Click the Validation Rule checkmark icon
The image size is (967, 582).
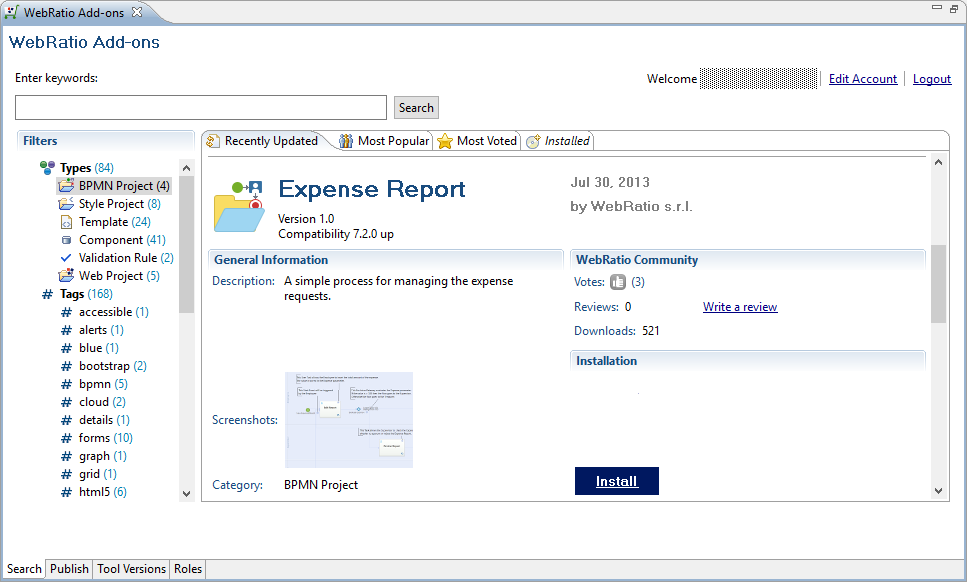66,258
